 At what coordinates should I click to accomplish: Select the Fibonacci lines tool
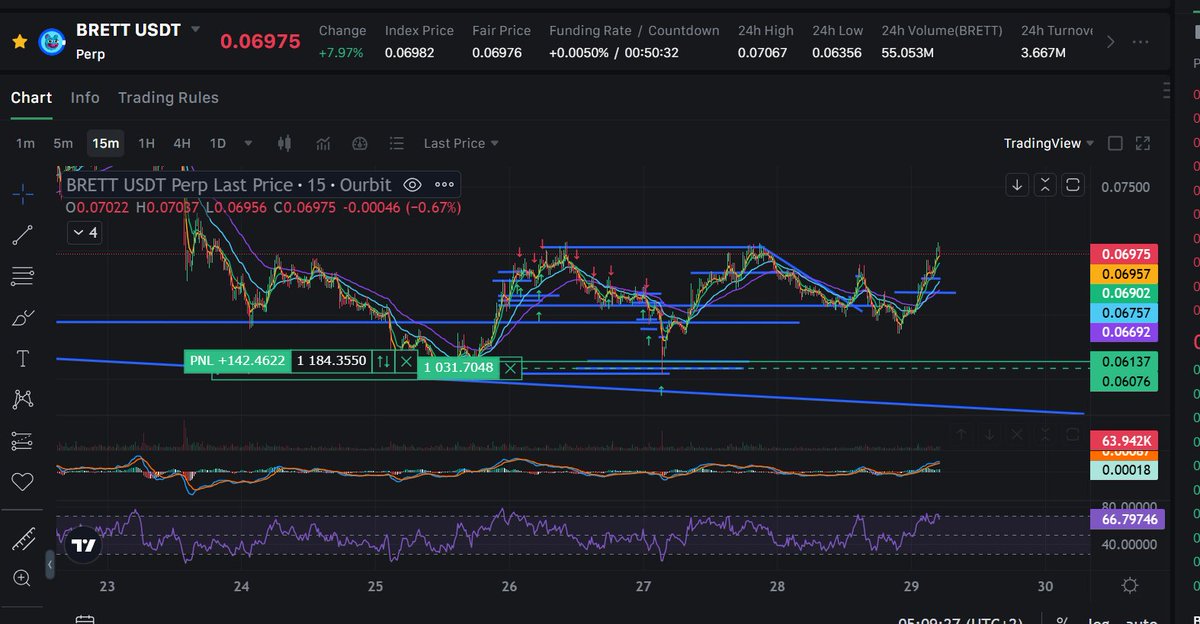(x=24, y=276)
